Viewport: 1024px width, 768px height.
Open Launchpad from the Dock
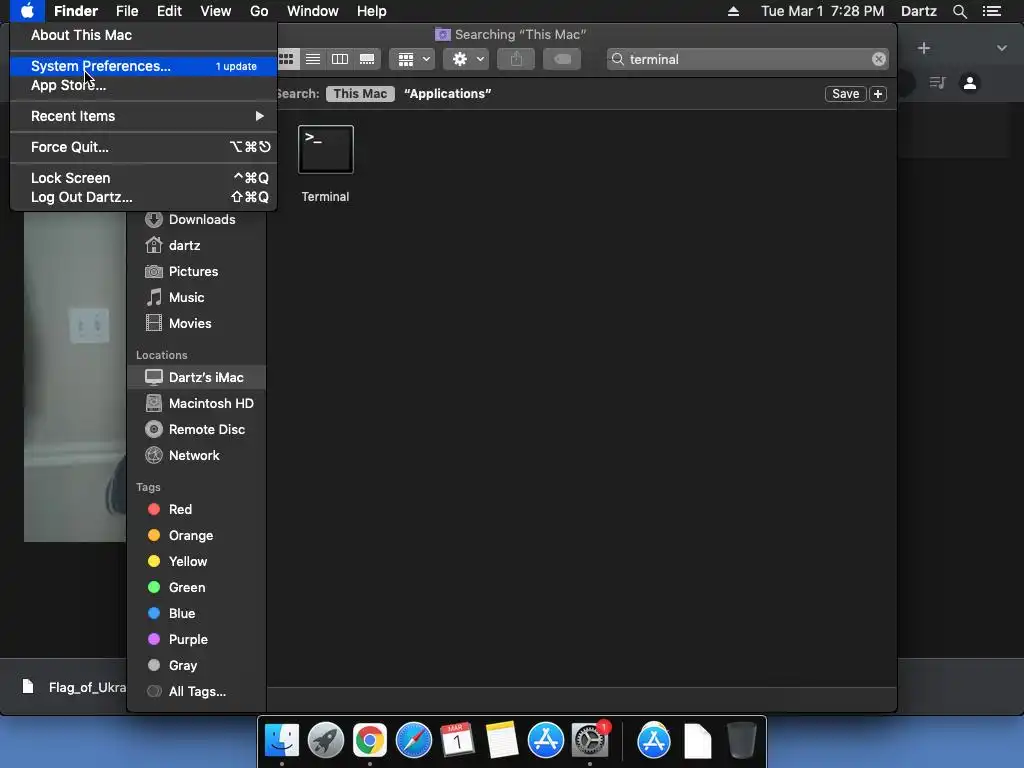pos(326,741)
